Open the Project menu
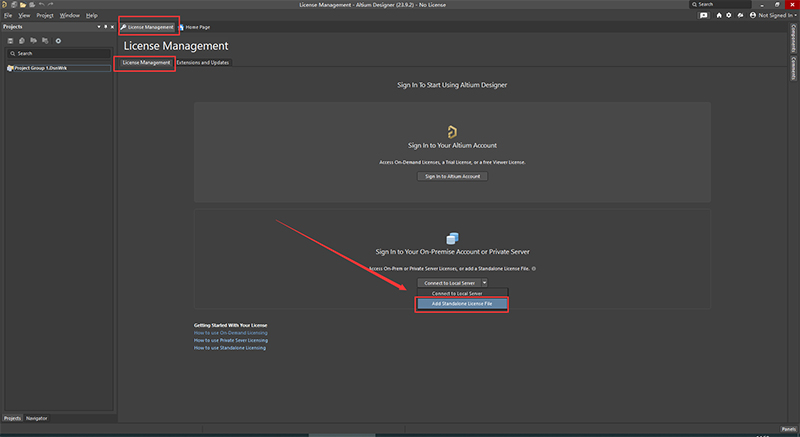Image resolution: width=800 pixels, height=437 pixels. point(45,15)
